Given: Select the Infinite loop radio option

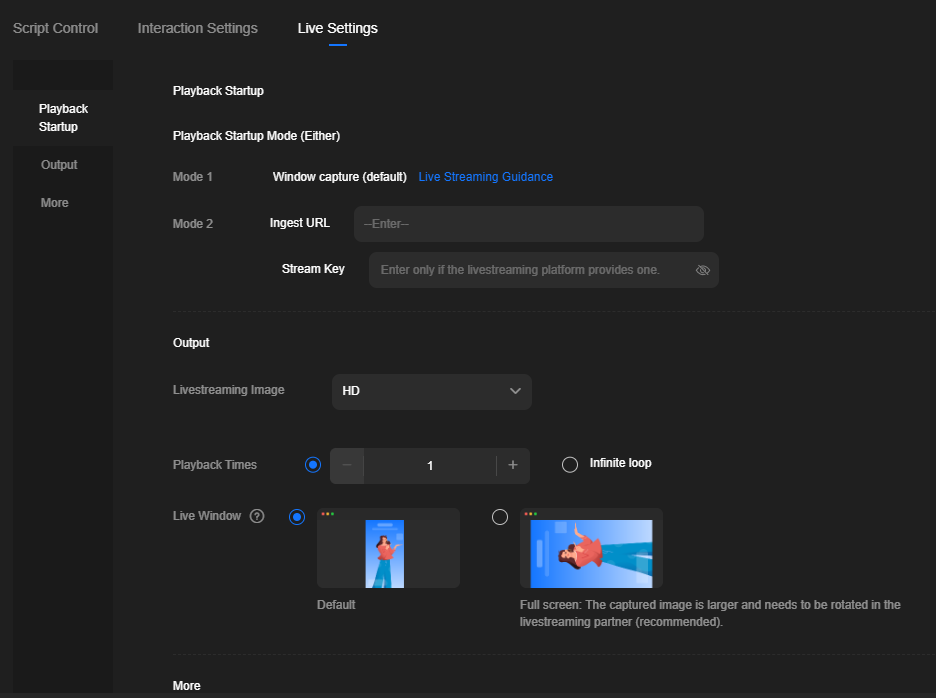Looking at the screenshot, I should tap(570, 465).
